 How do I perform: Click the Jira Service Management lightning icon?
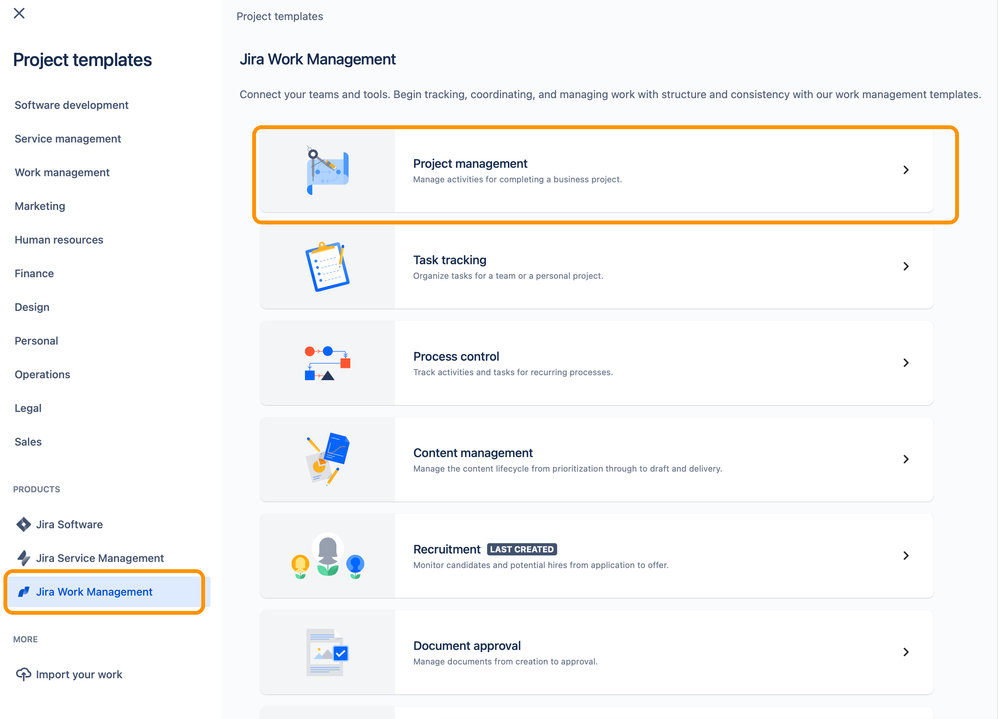click(x=24, y=558)
